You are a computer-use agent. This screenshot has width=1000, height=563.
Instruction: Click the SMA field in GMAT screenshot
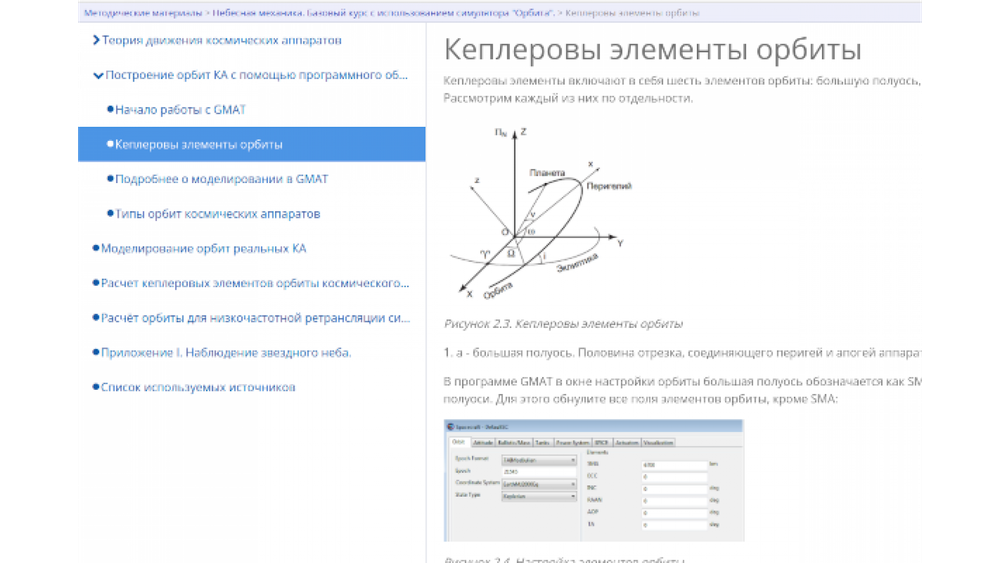tap(675, 465)
